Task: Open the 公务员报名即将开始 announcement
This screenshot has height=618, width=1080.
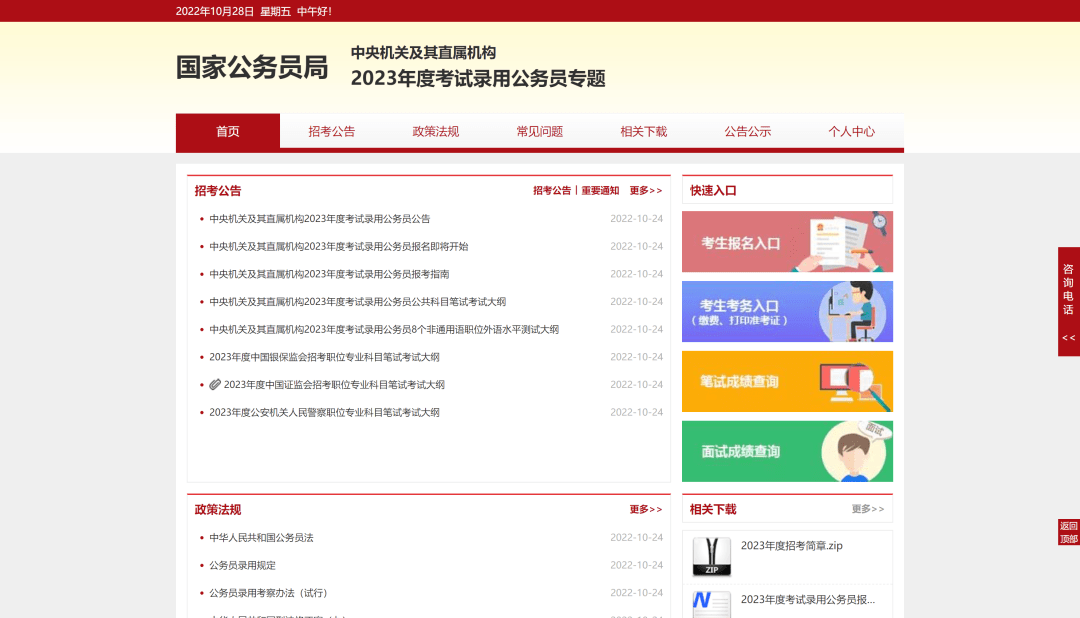Action: click(339, 246)
